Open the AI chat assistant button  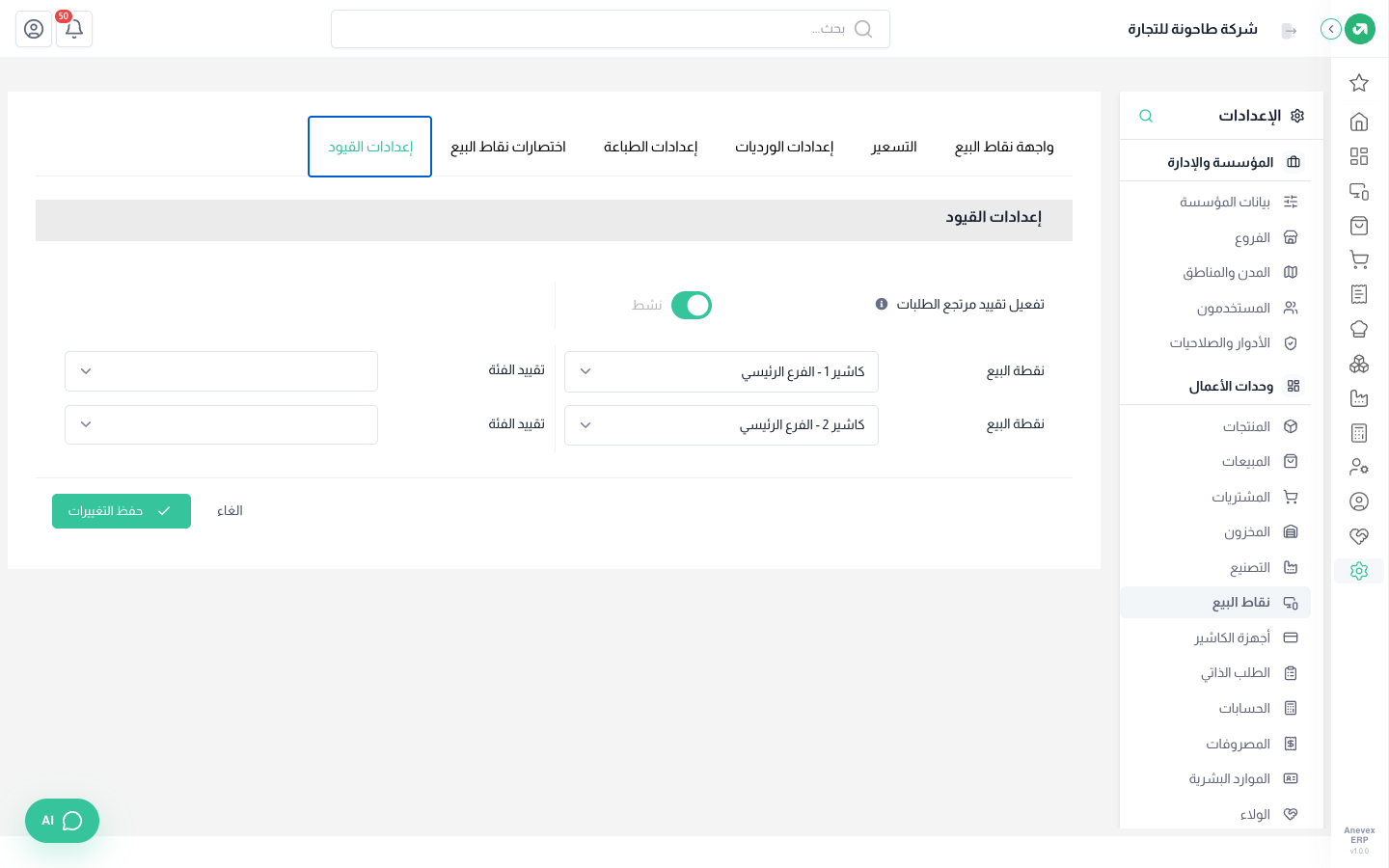[x=62, y=821]
